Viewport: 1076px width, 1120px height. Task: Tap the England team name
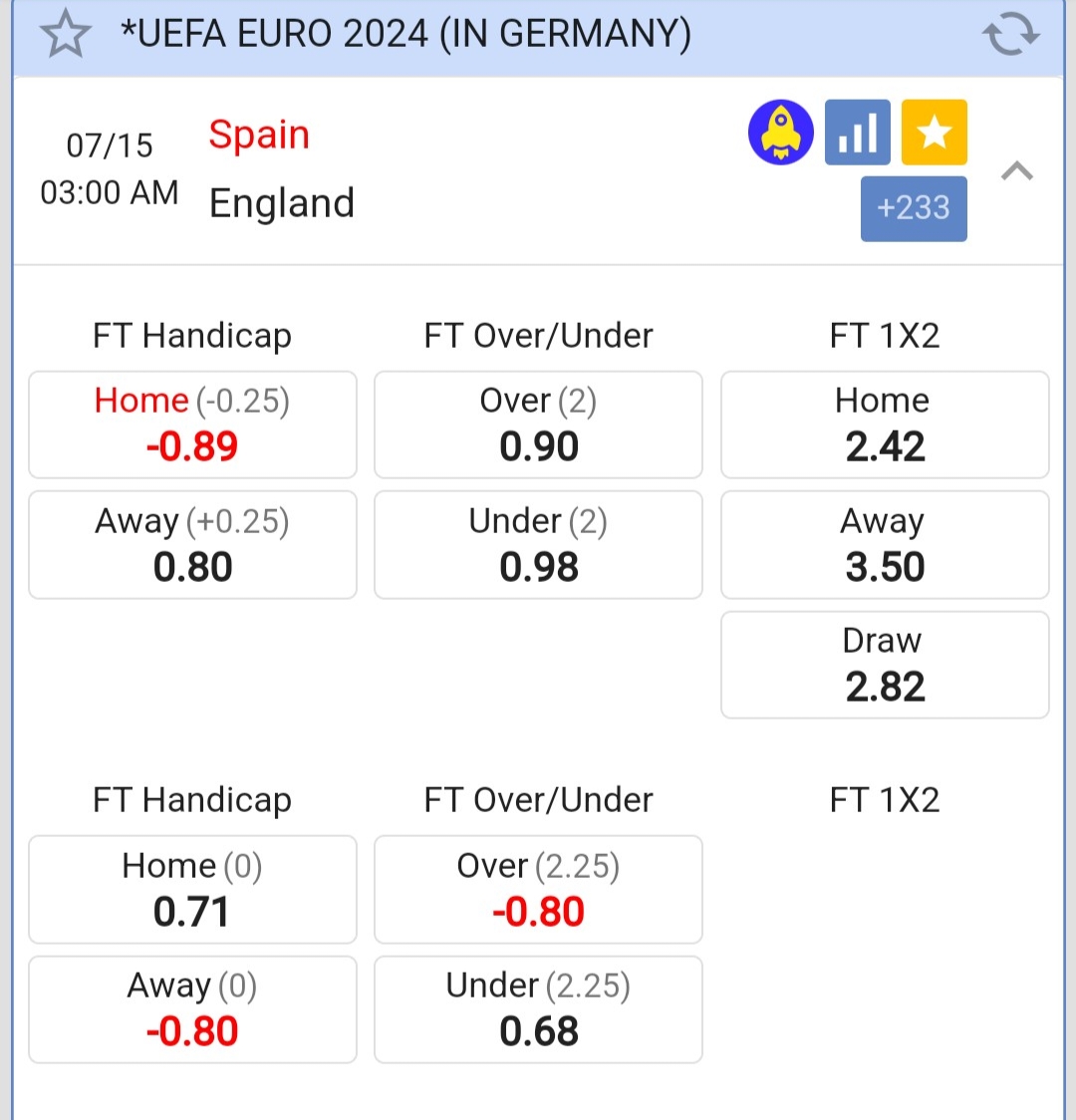pyautogui.click(x=282, y=203)
